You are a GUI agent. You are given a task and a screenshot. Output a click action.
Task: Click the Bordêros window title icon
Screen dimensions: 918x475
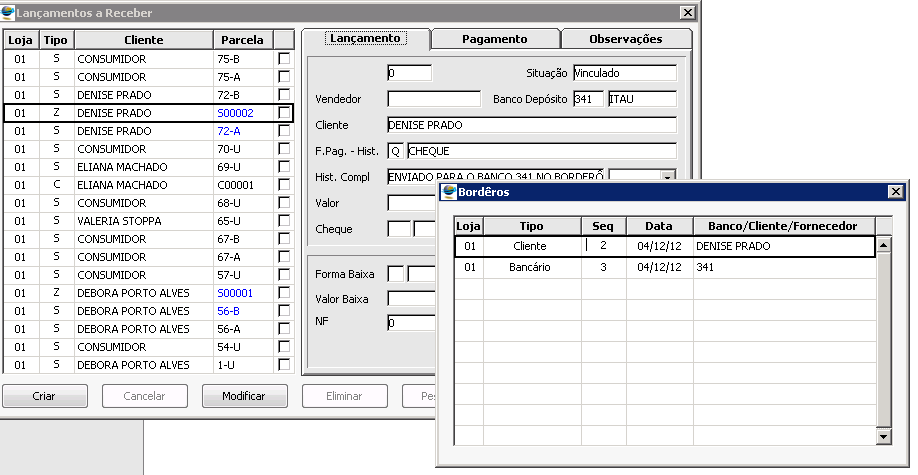tap(449, 191)
